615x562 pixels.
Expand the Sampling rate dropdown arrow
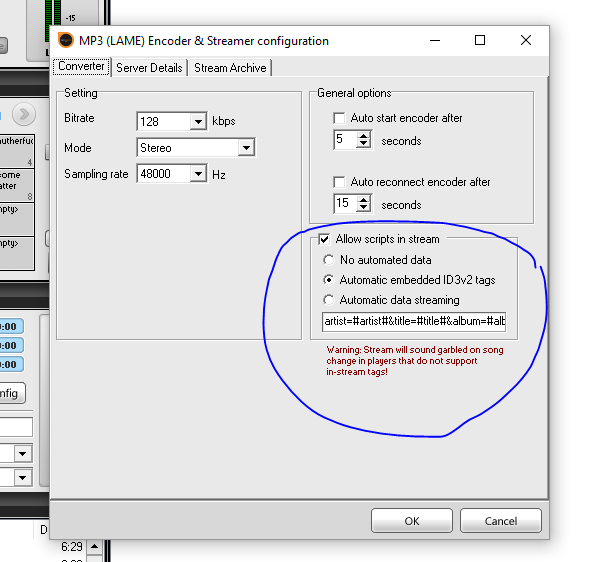point(198,174)
